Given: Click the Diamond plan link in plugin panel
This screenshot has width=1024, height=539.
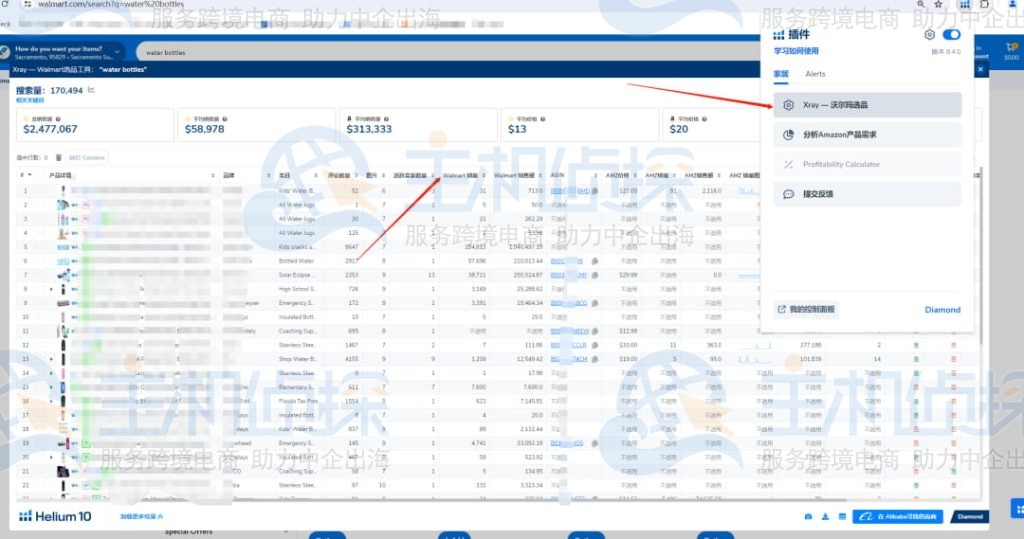Looking at the screenshot, I should pyautogui.click(x=942, y=310).
